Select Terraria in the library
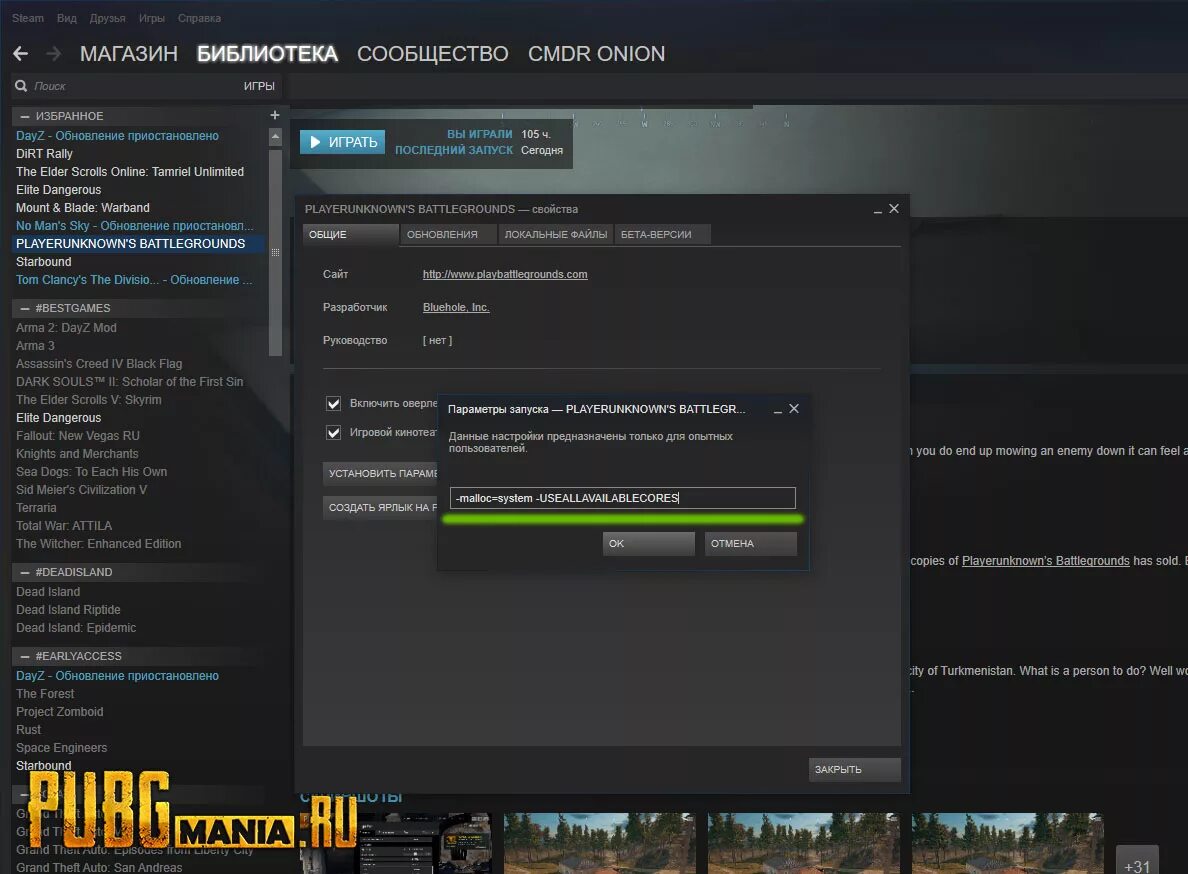The width and height of the screenshot is (1188, 874). coord(36,508)
